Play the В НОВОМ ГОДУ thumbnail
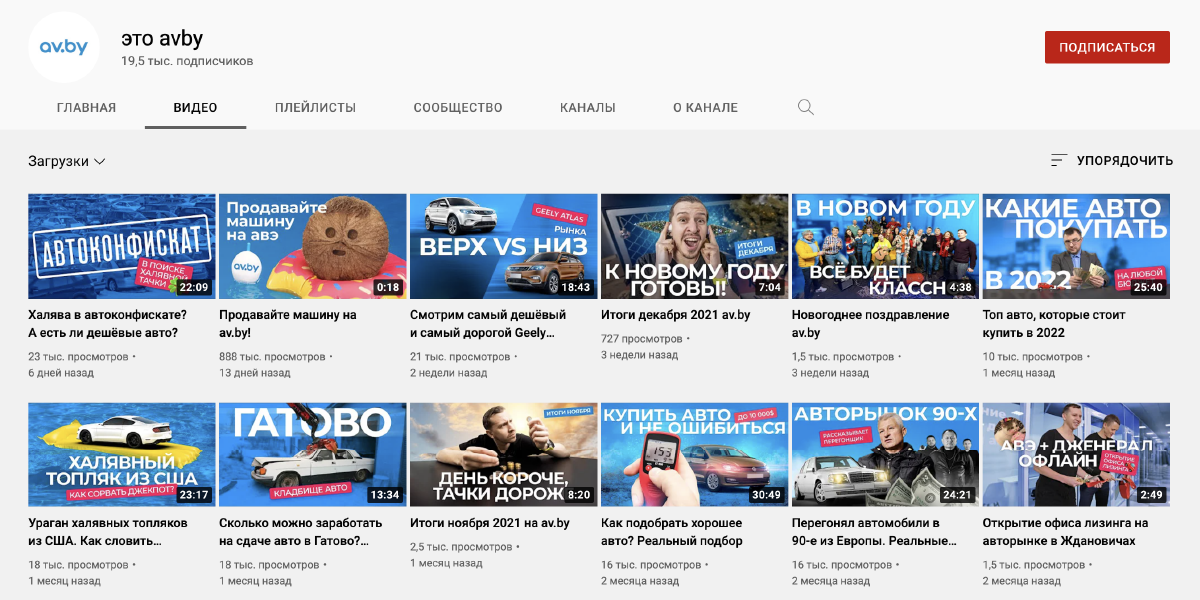Viewport: 1200px width, 600px height. point(886,247)
